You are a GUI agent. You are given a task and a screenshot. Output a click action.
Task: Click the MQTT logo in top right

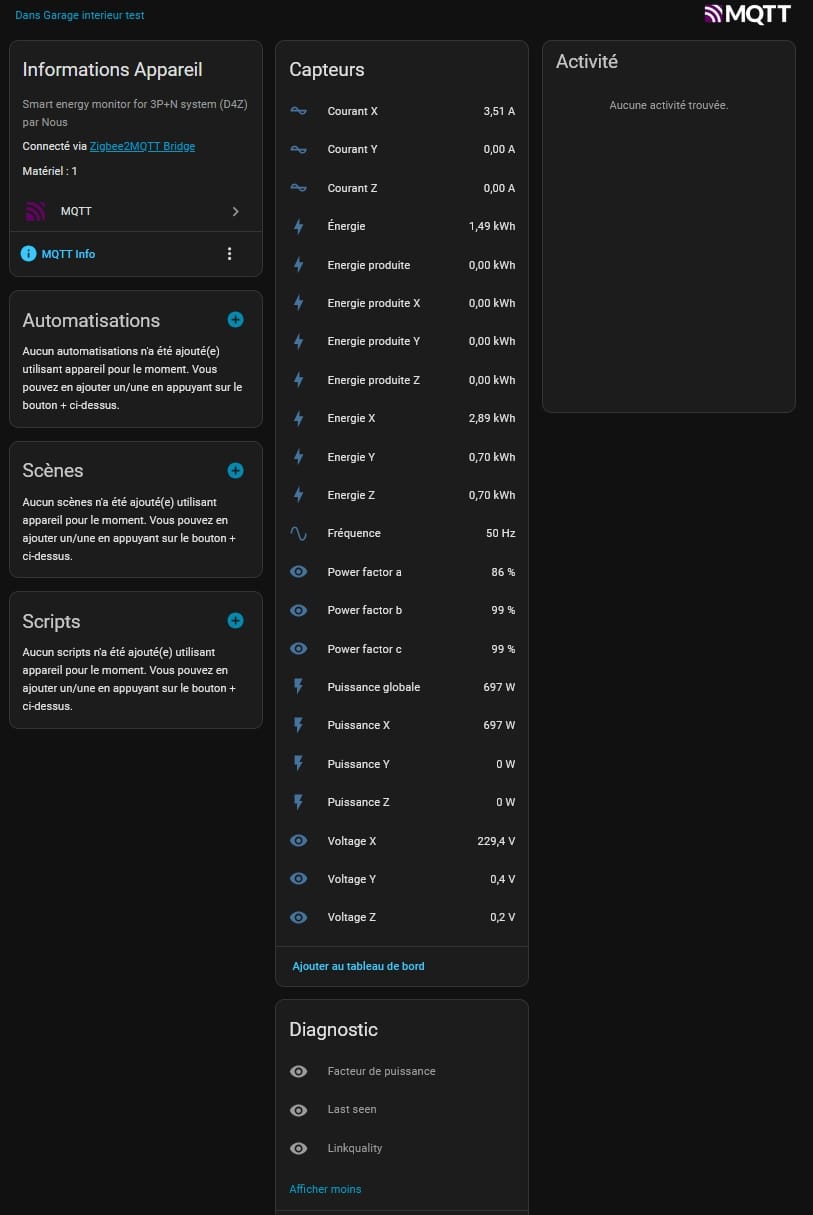pos(747,14)
